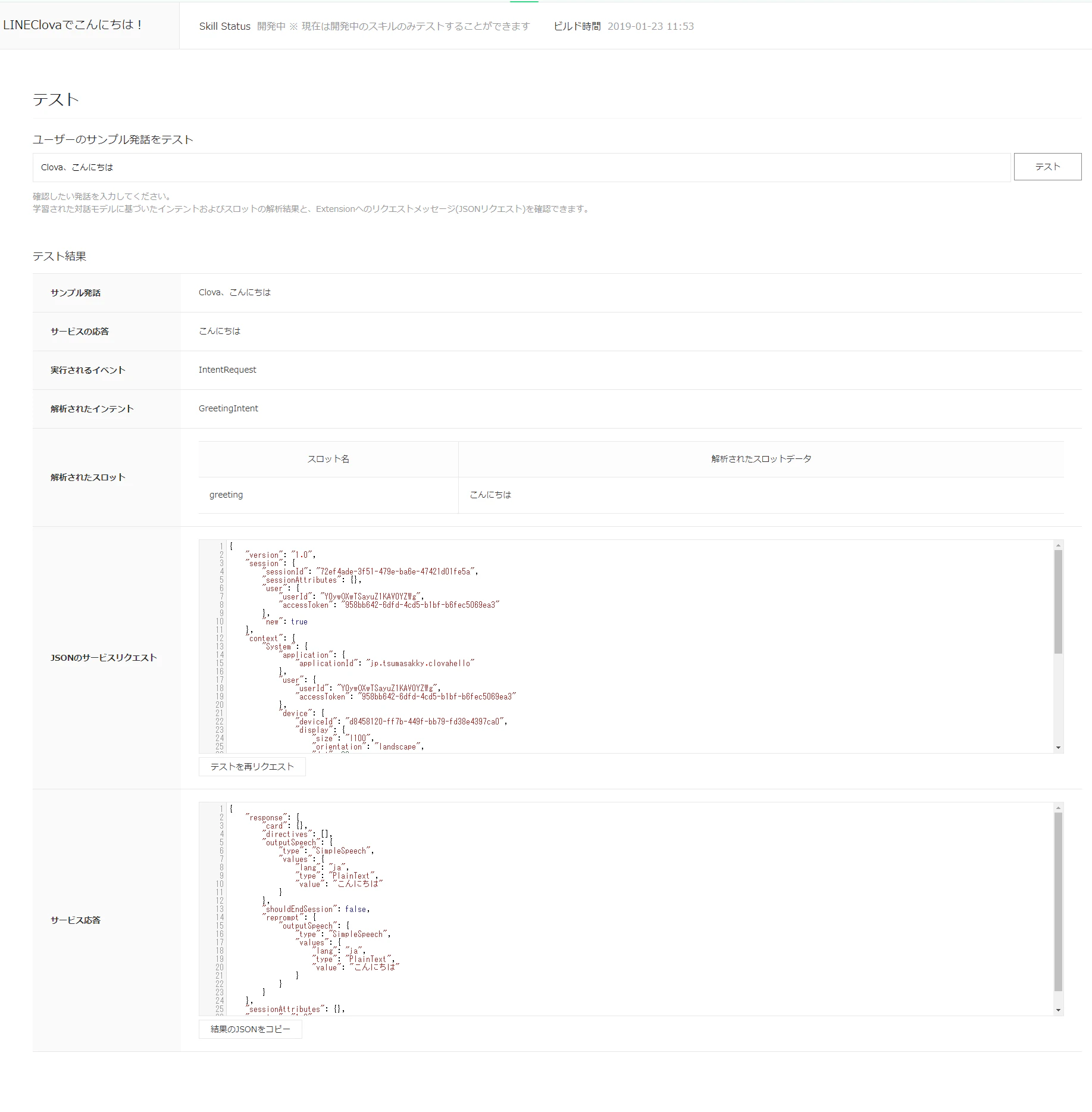Click the response JSON scrollbar thumb
This screenshot has height=1112, width=1092.
(x=1058, y=902)
